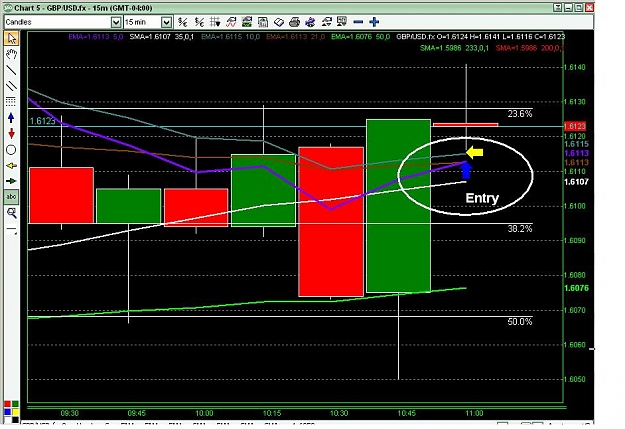Pick the red down arrow marker tool
The width and height of the screenshot is (625, 429).
11,134
